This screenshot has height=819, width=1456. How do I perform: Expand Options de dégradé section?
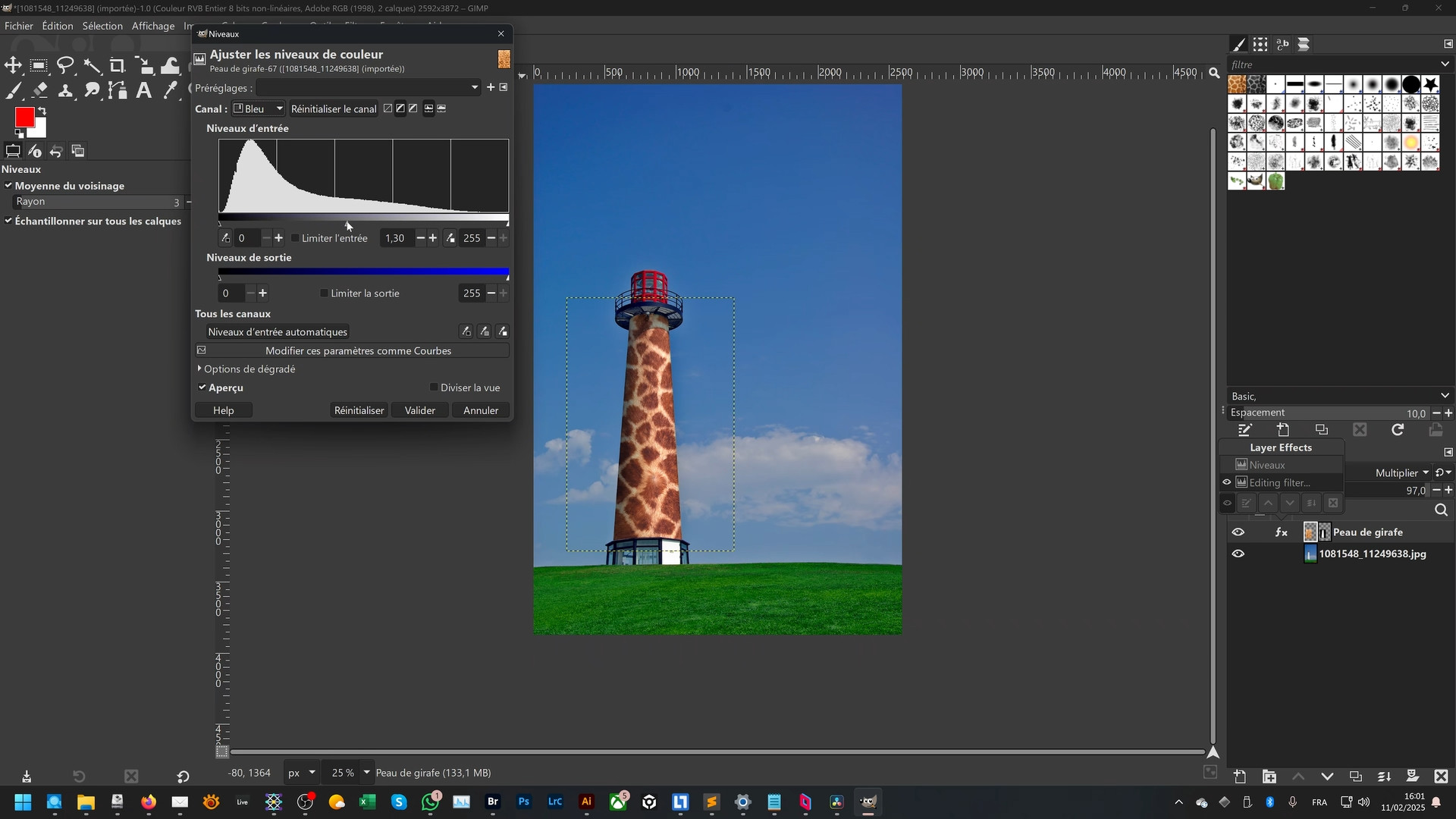pos(199,369)
